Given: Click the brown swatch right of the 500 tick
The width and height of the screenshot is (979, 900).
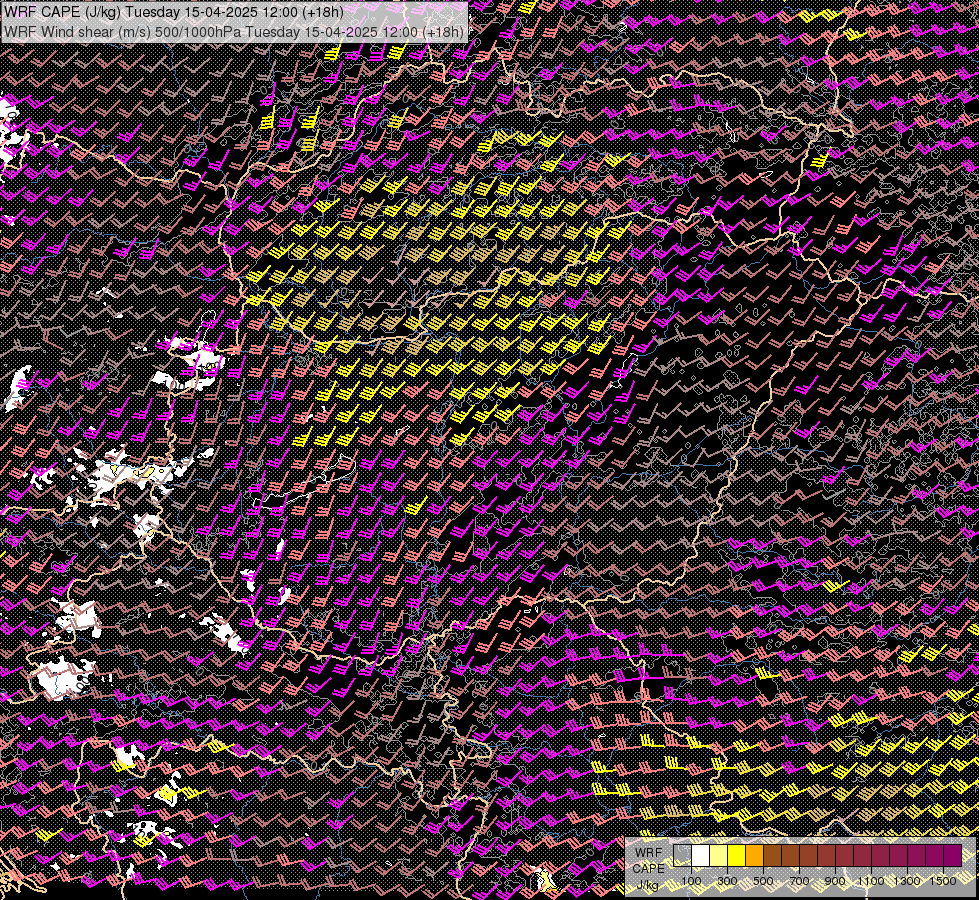Looking at the screenshot, I should [x=772, y=855].
